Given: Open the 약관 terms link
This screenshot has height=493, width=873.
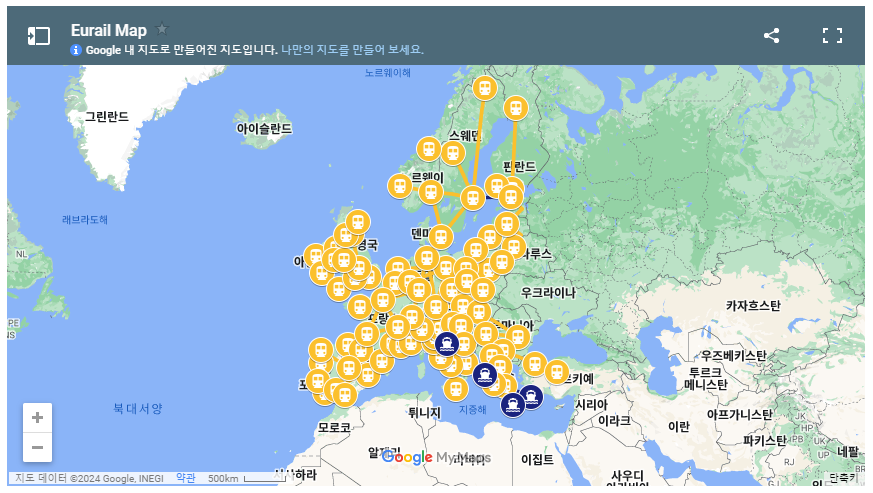Looking at the screenshot, I should click(185, 478).
